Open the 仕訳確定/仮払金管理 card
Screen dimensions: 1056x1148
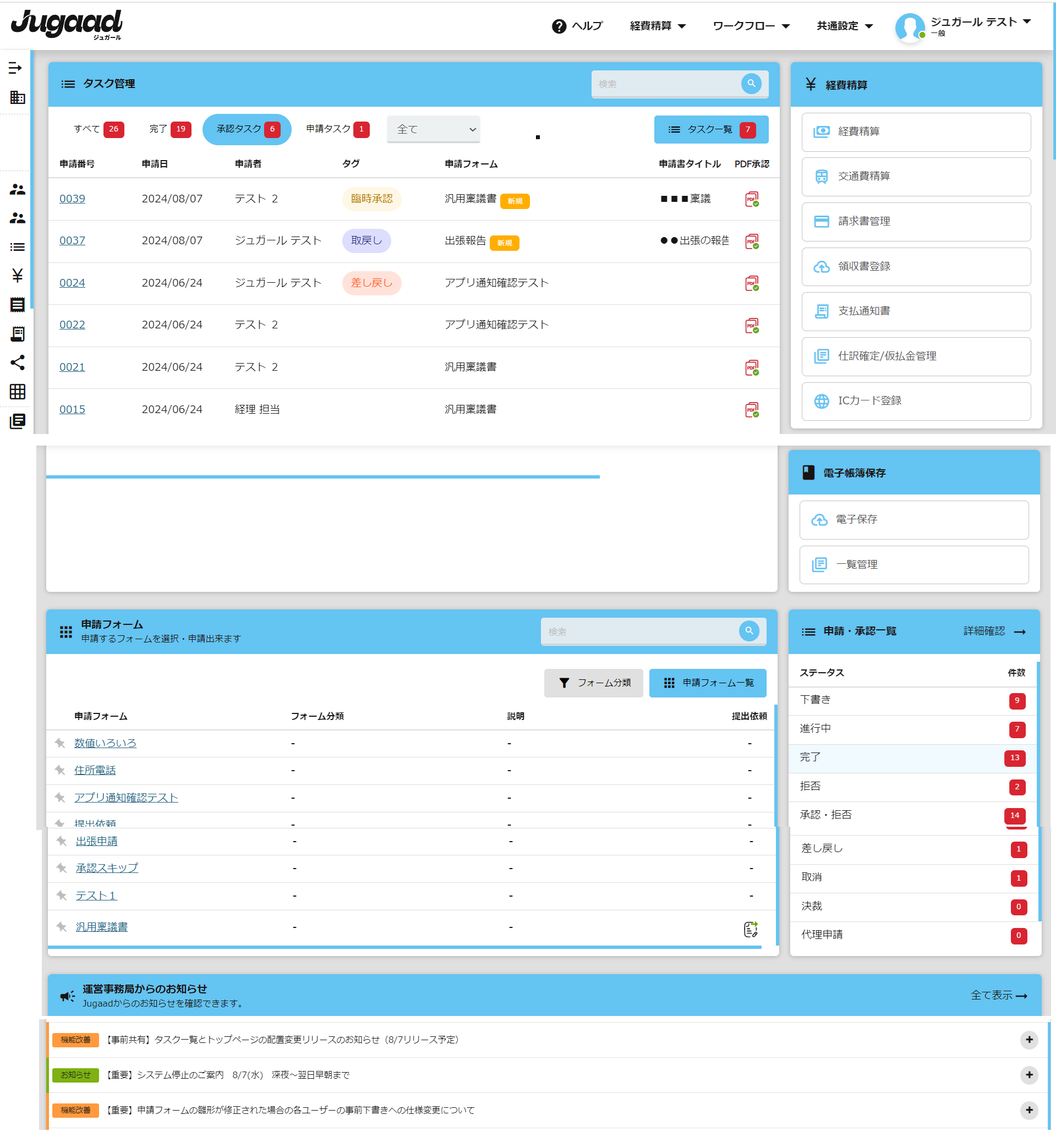click(916, 356)
